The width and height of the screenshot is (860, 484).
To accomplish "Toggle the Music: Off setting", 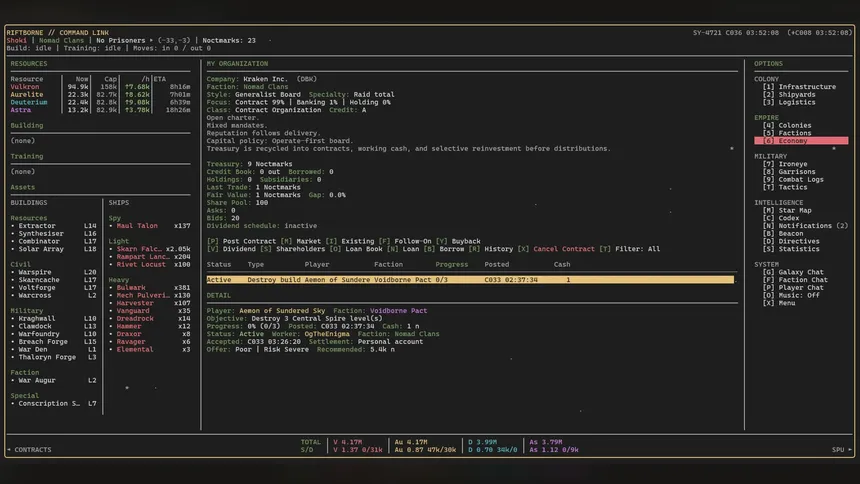I will (x=791, y=295).
